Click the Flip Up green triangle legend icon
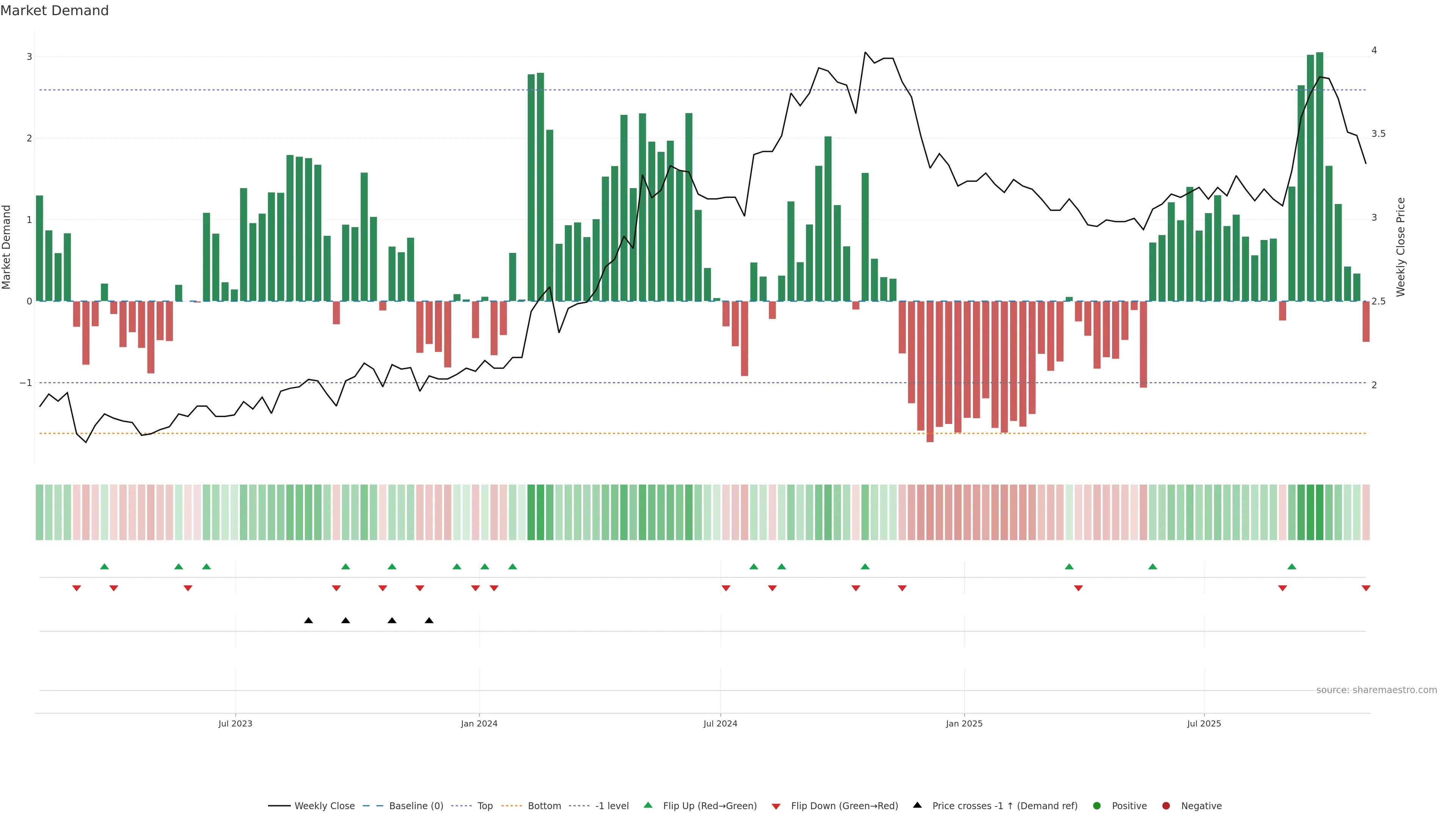This screenshot has width=1456, height=819. [648, 805]
